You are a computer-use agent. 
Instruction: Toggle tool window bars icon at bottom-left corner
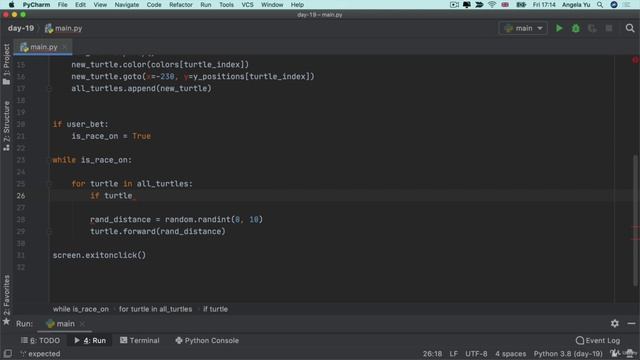click(7, 353)
